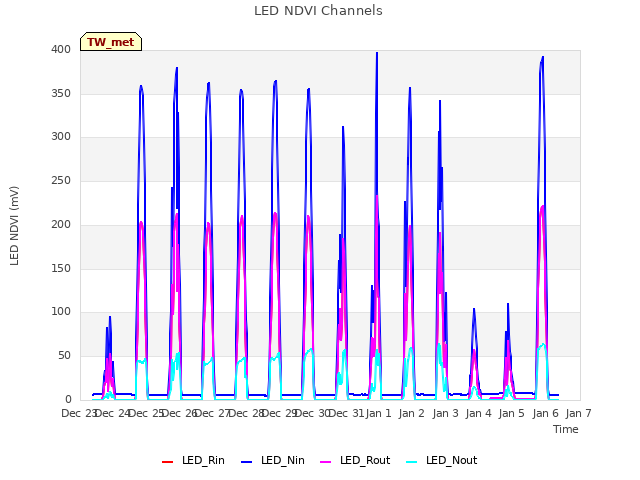Toggle the LED_Rin legend entry
The height and width of the screenshot is (480, 640).
(193, 461)
